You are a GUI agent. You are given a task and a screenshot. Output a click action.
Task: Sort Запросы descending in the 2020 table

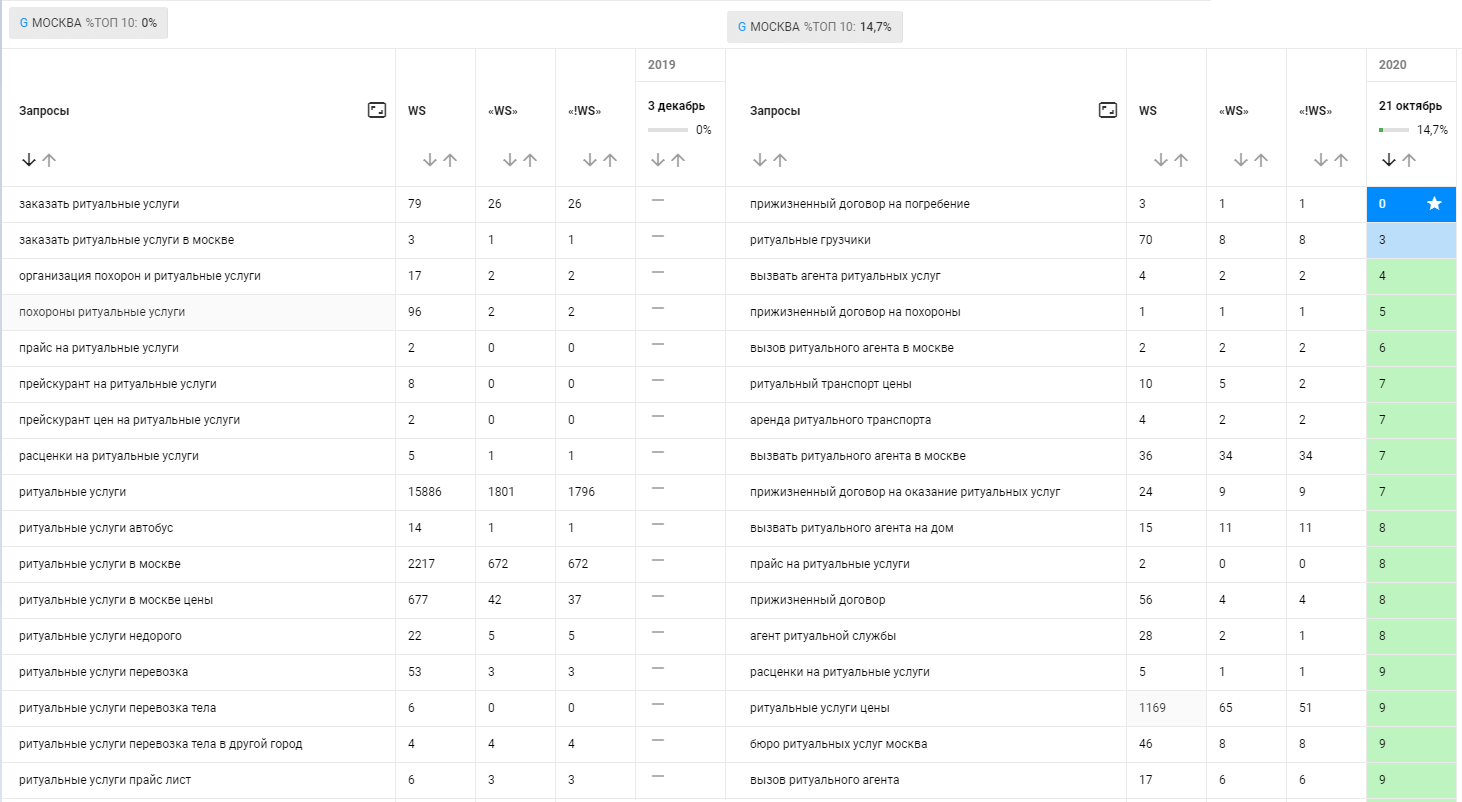click(760, 160)
